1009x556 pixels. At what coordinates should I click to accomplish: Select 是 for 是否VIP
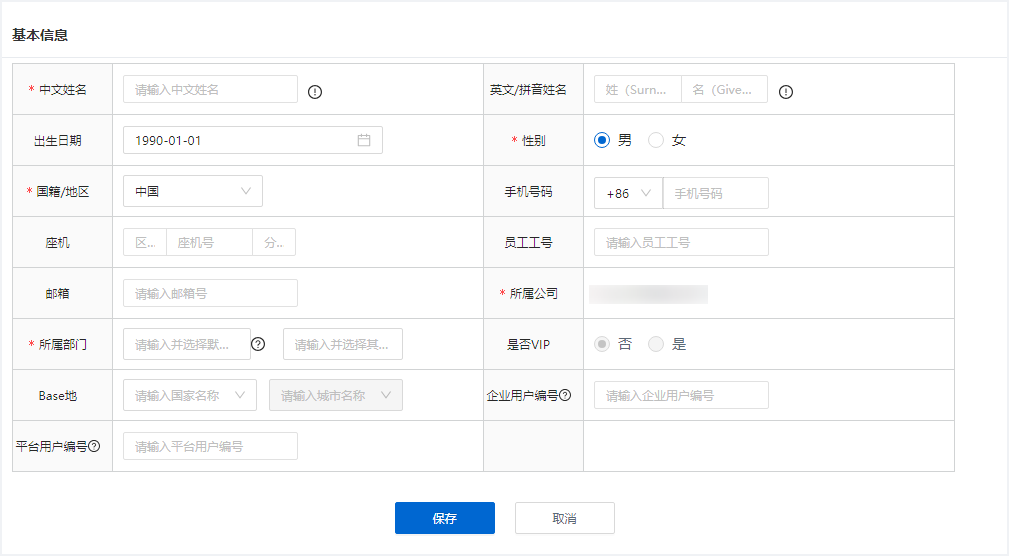click(x=656, y=344)
